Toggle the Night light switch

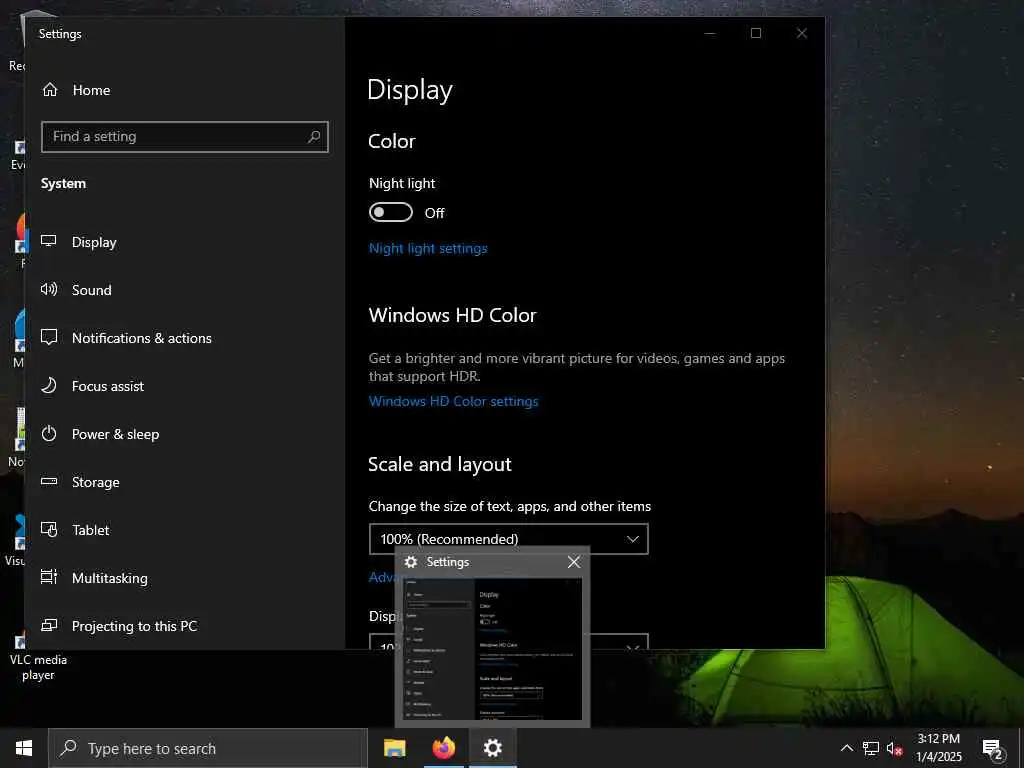(x=391, y=212)
